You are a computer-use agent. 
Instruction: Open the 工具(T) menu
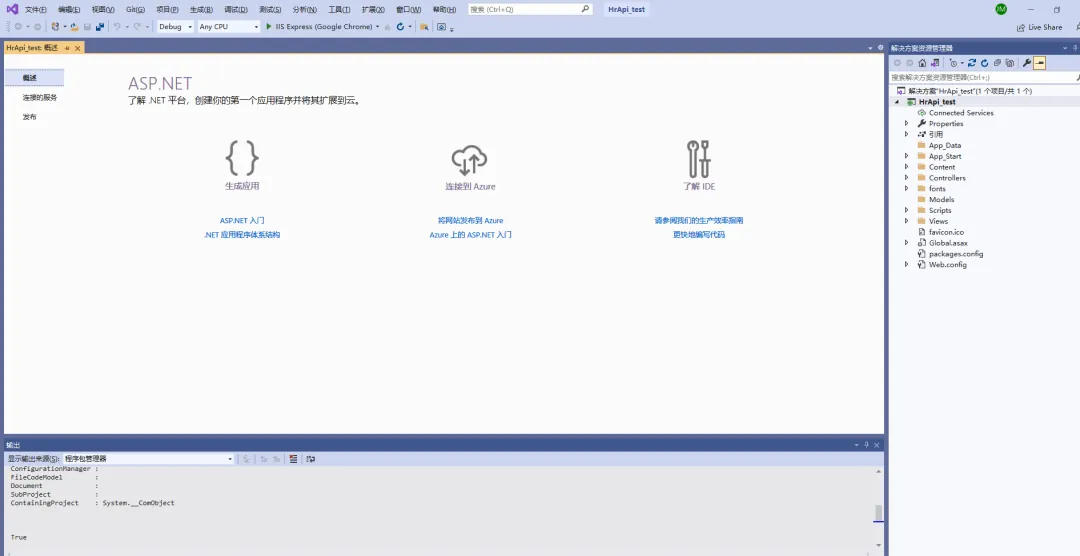click(x=339, y=10)
